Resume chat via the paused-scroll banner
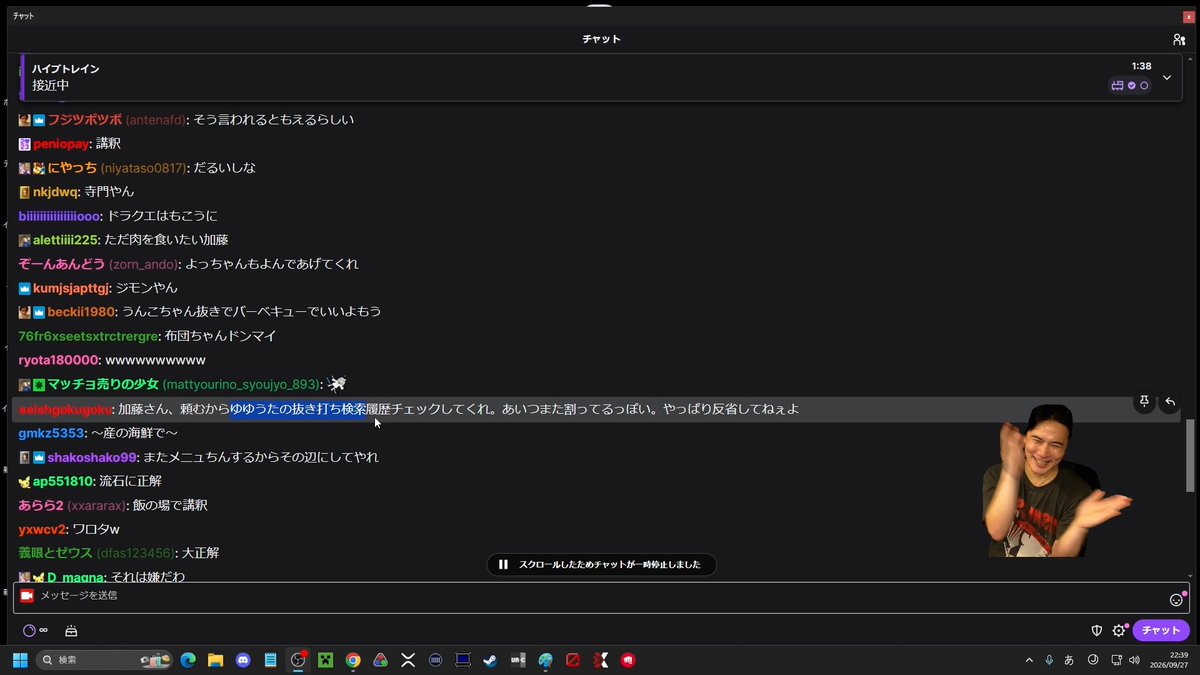The image size is (1200, 675). [x=601, y=565]
